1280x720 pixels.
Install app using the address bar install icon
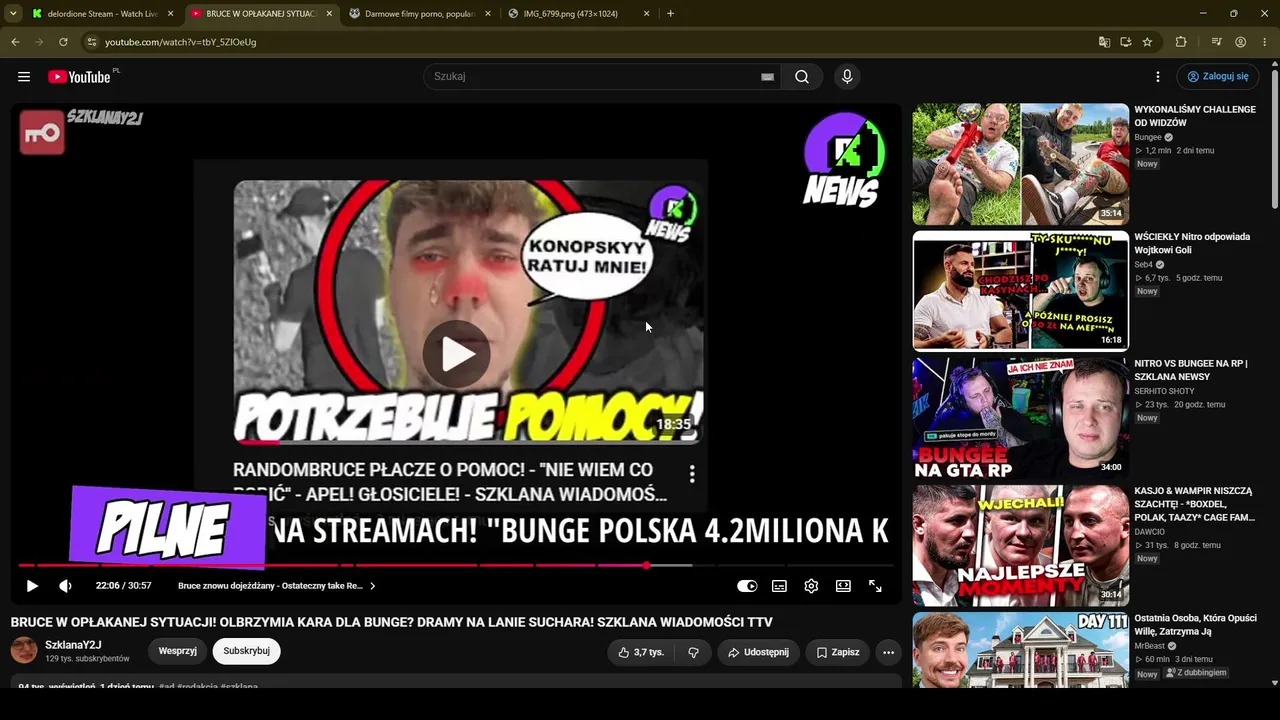click(x=1125, y=42)
